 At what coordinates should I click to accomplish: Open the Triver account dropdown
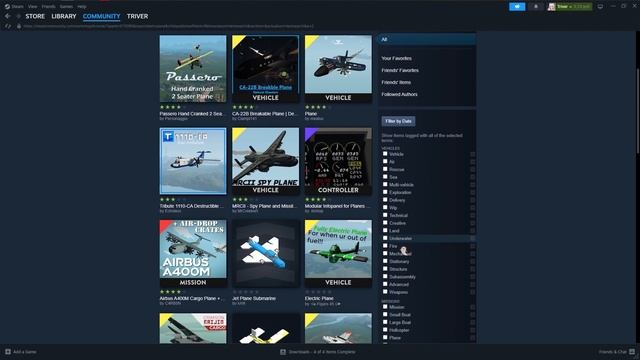point(573,7)
